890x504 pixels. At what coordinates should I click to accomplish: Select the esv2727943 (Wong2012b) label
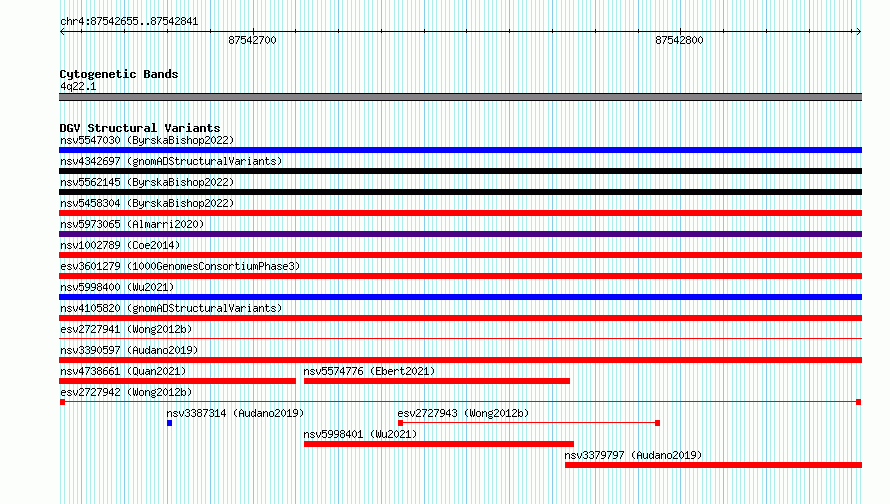coord(463,413)
